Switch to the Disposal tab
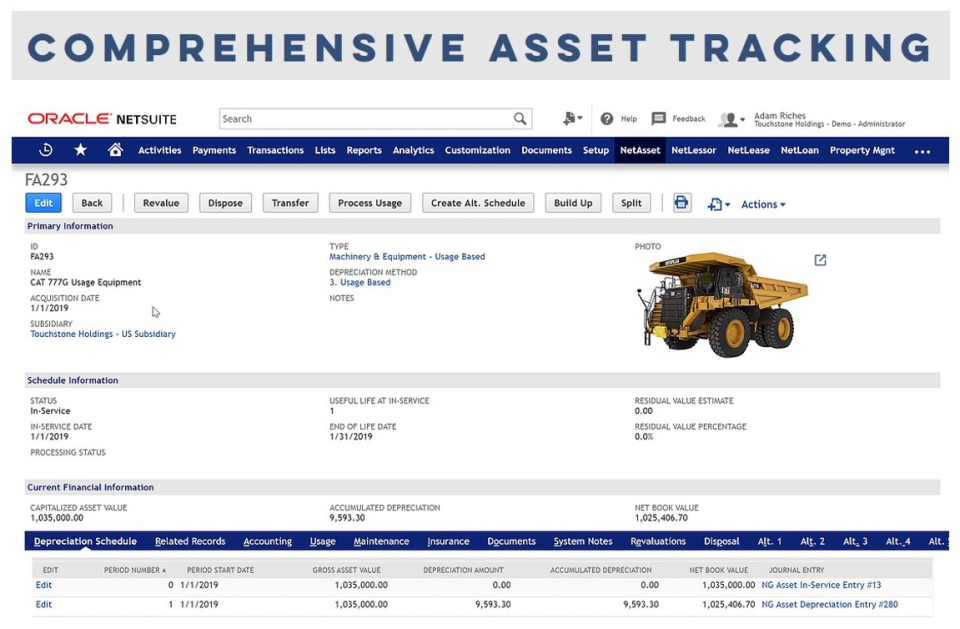 [721, 541]
